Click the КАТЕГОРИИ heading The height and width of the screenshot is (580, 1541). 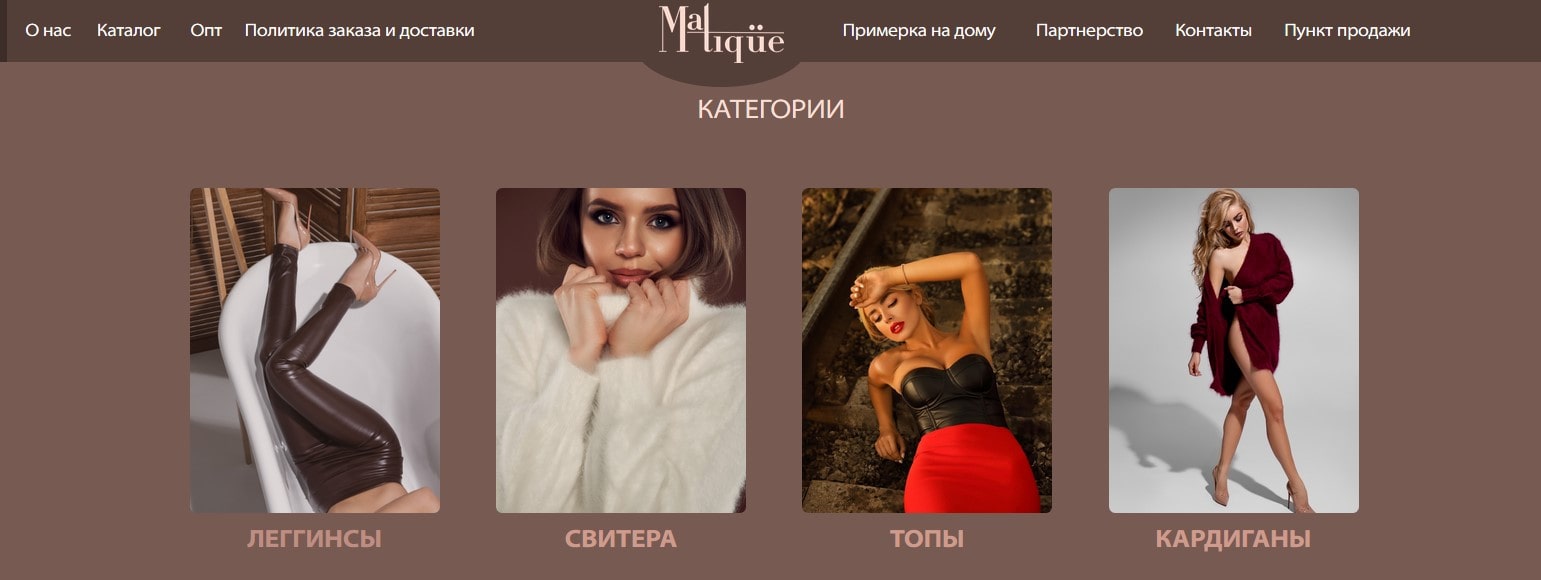[x=771, y=109]
